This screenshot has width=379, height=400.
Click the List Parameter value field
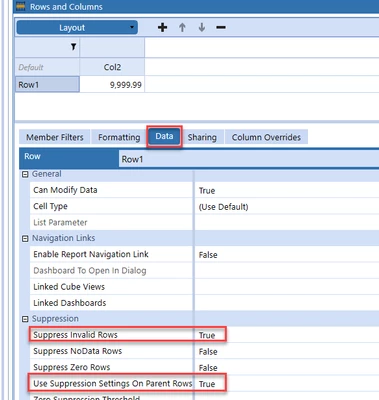tap(287, 223)
